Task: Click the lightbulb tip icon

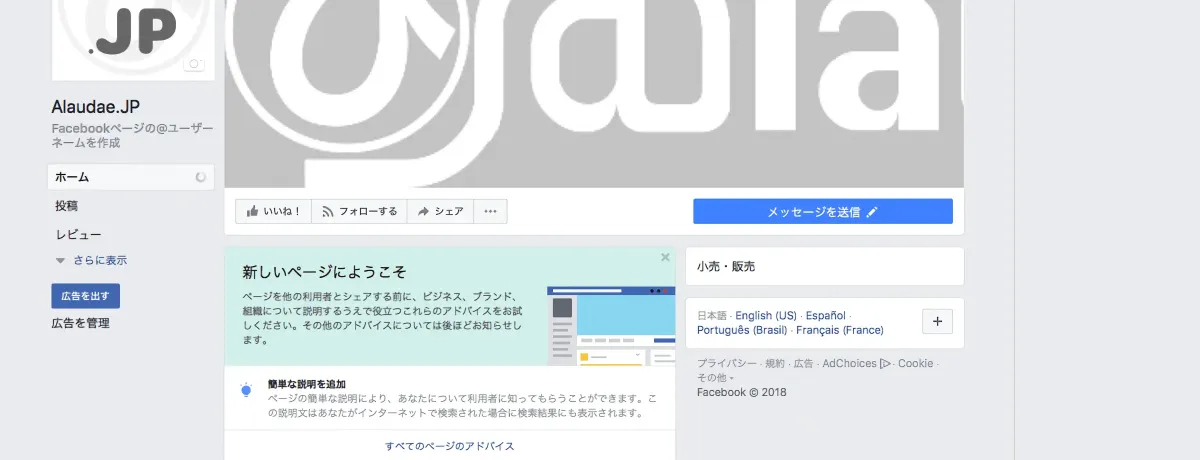Action: (246, 391)
